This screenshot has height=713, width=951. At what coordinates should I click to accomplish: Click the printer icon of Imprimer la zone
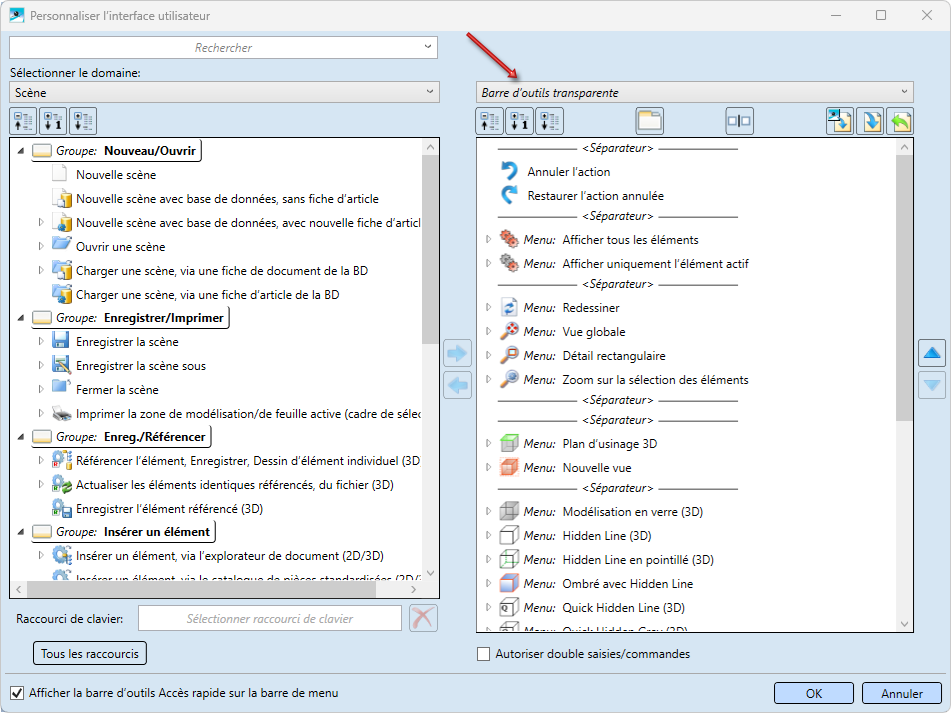(62, 413)
